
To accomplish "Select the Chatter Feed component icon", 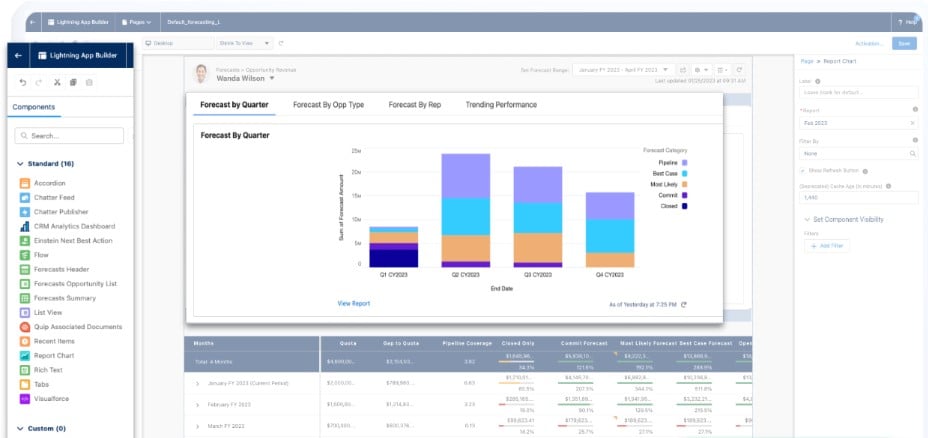I will (24, 198).
